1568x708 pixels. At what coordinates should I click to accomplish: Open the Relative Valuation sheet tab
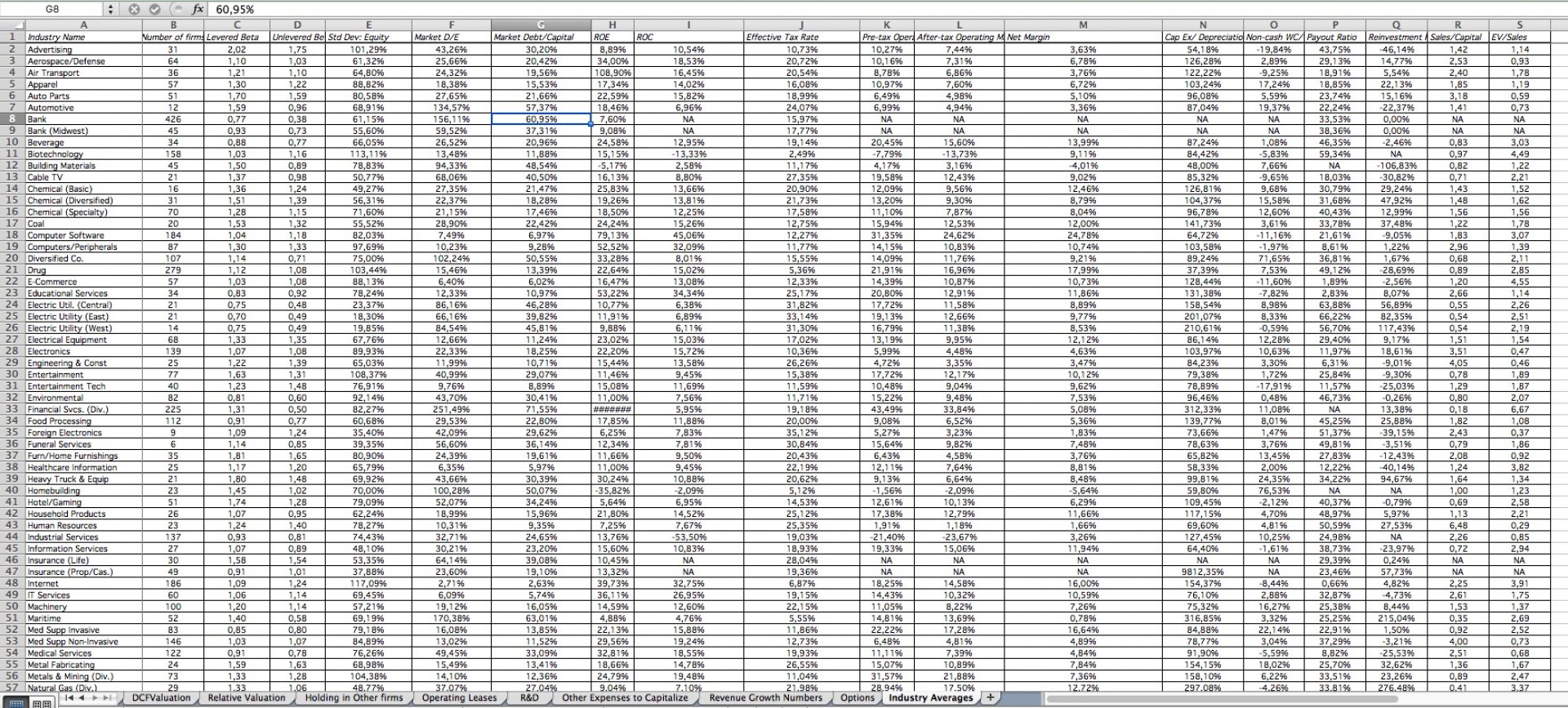point(247,698)
